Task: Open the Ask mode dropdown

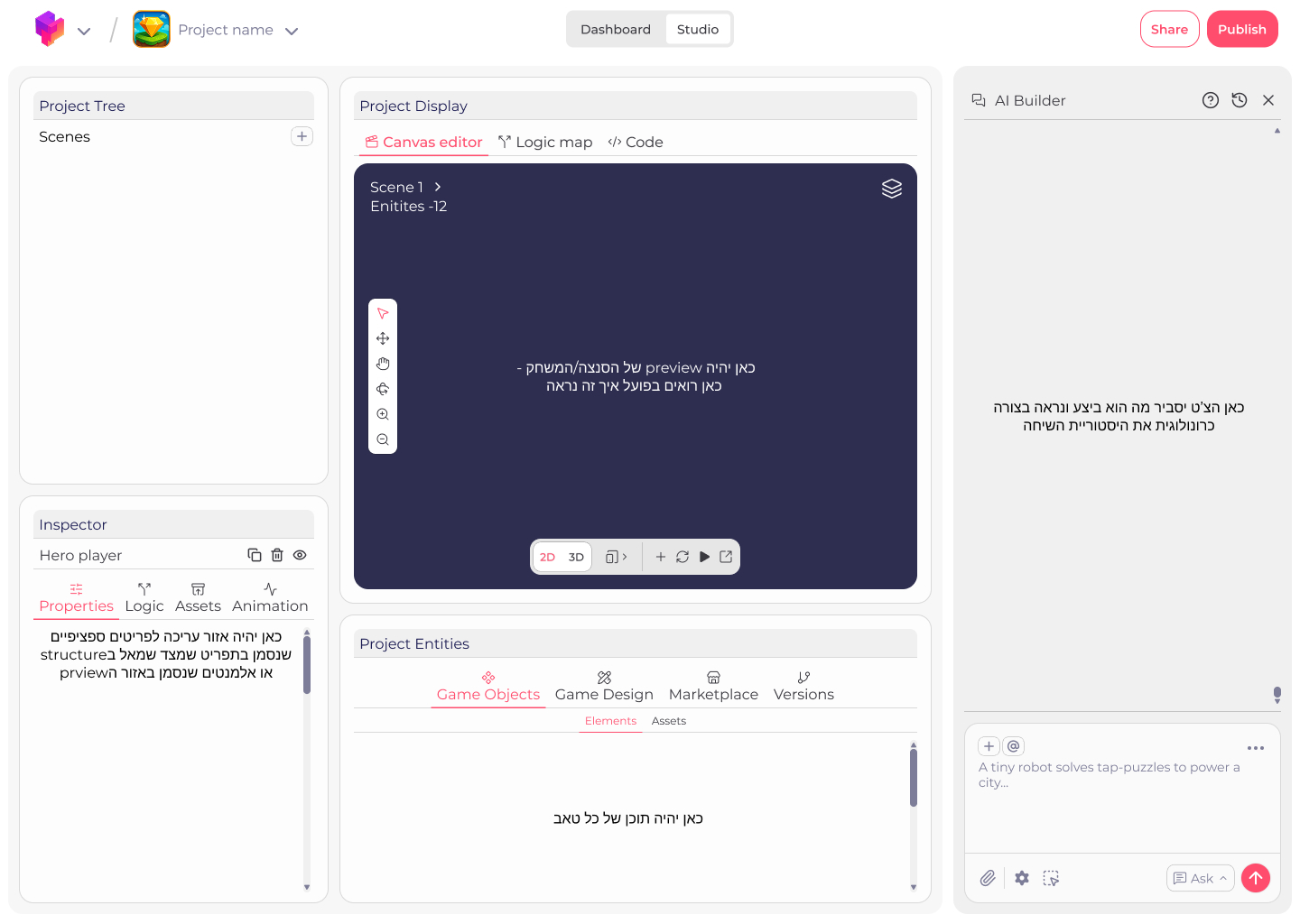Action: 1200,878
